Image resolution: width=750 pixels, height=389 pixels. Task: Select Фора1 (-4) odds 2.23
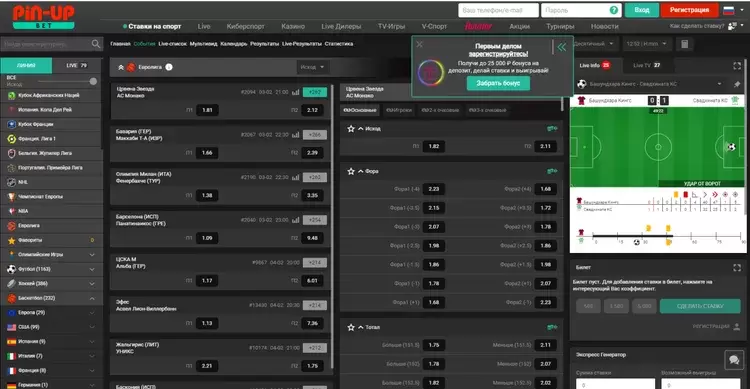pos(434,189)
